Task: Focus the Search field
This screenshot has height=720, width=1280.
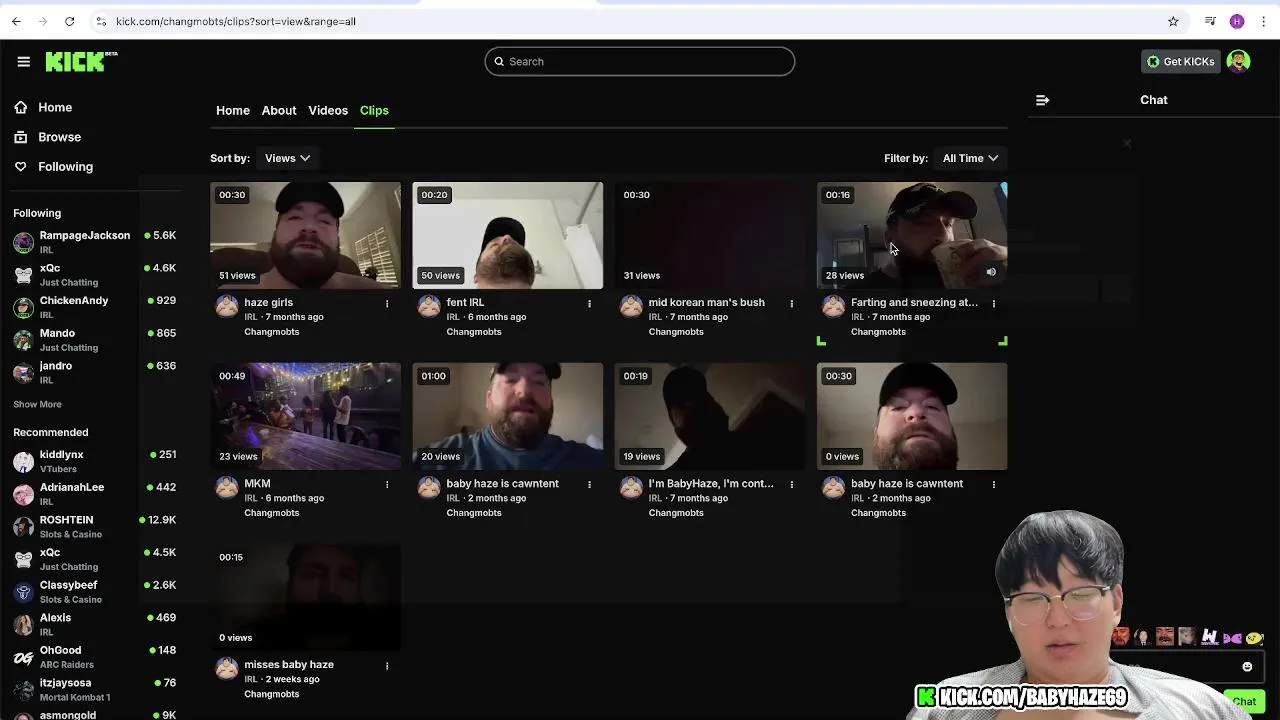Action: [640, 61]
